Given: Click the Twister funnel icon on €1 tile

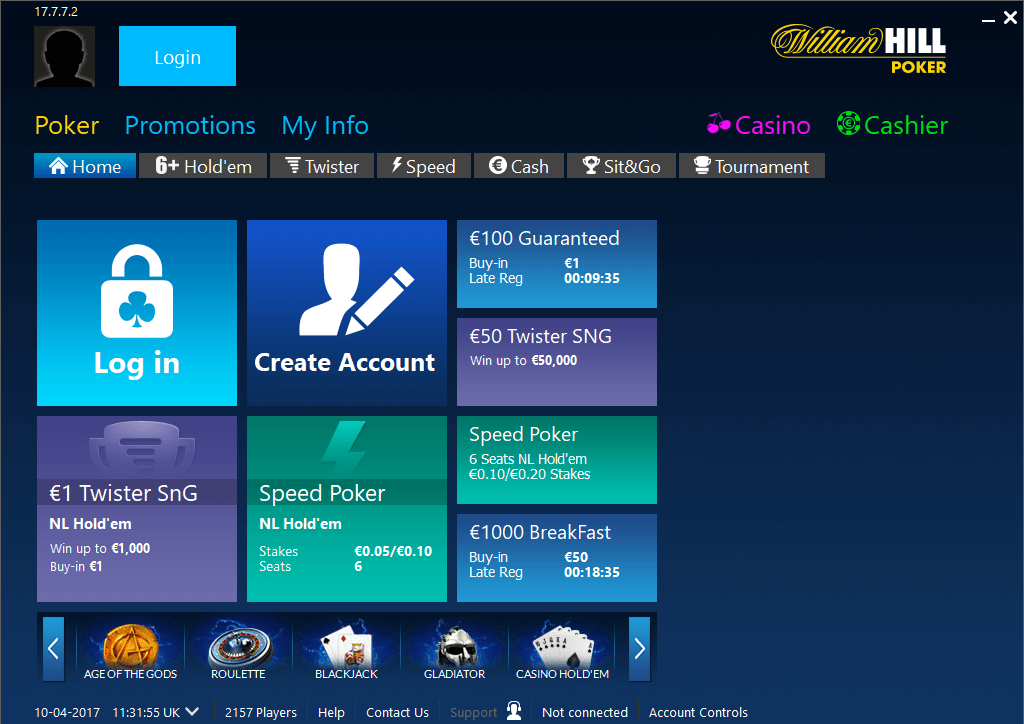Looking at the screenshot, I should coord(142,448).
